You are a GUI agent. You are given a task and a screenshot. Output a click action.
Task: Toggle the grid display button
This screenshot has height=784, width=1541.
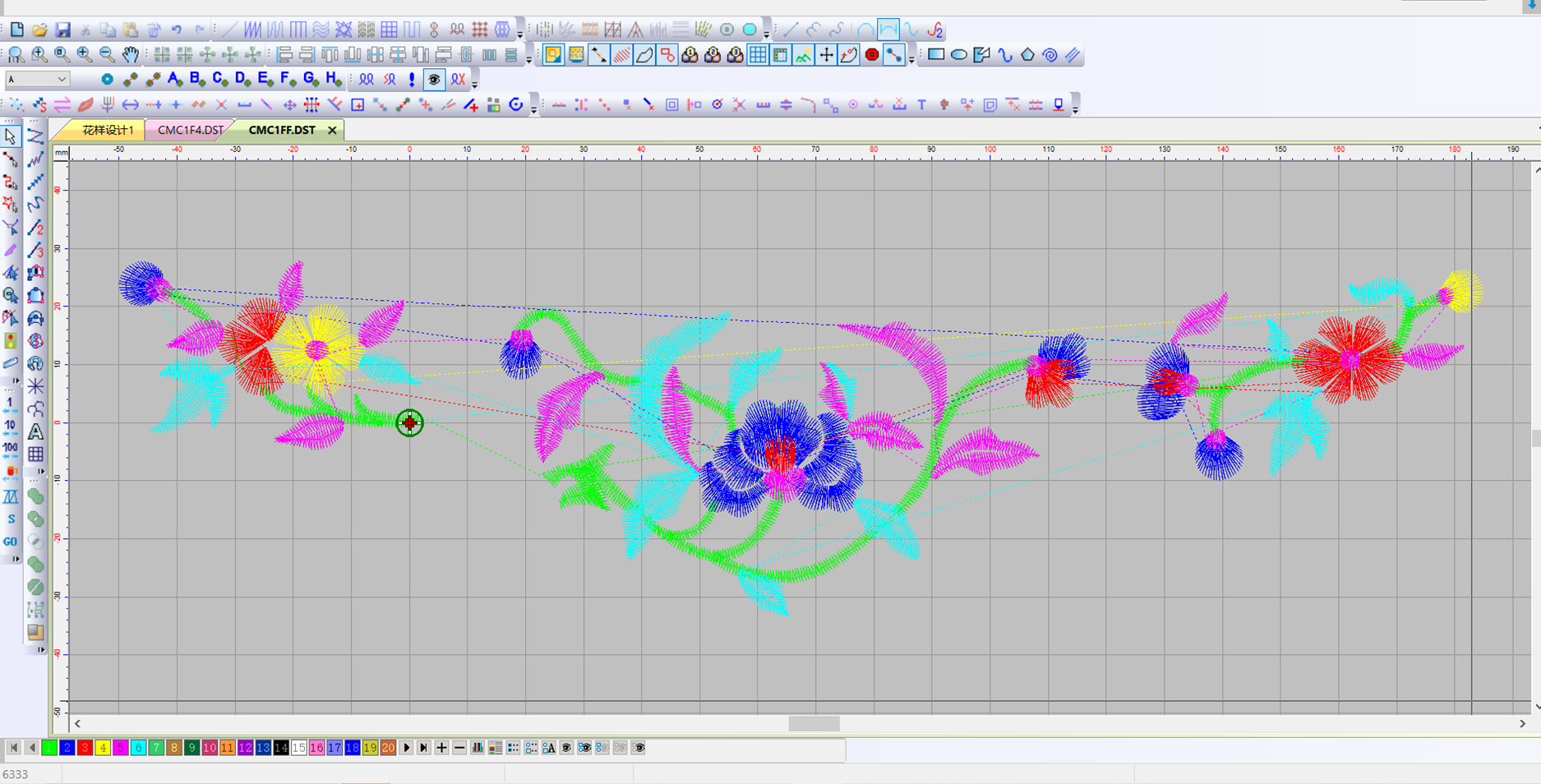758,55
